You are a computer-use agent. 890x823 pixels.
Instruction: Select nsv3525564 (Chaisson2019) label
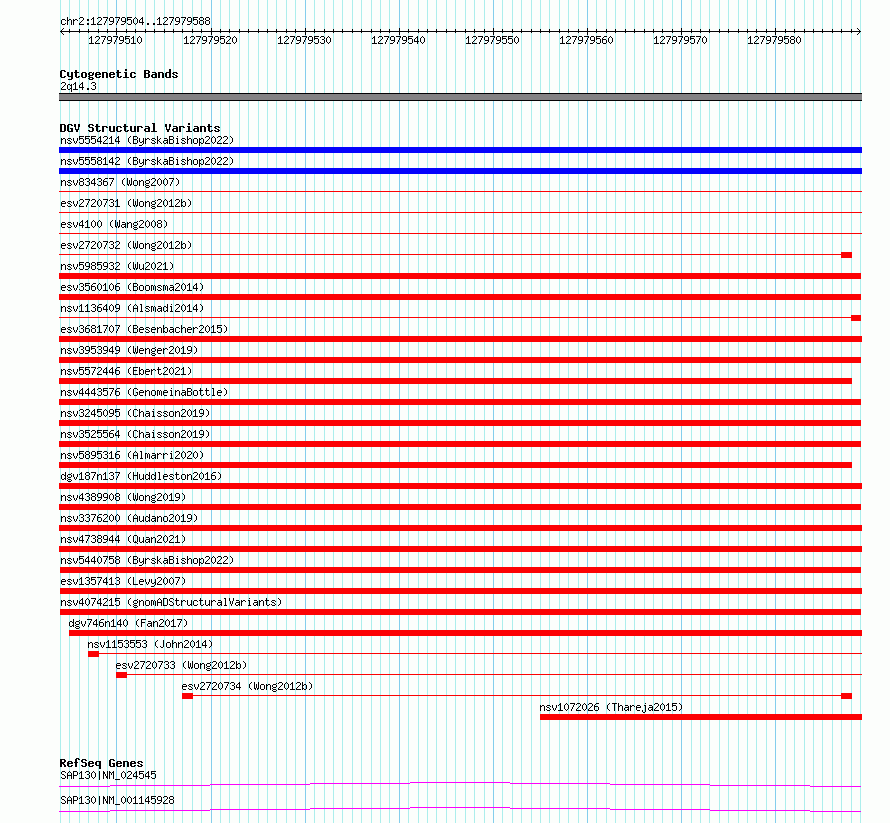point(135,434)
